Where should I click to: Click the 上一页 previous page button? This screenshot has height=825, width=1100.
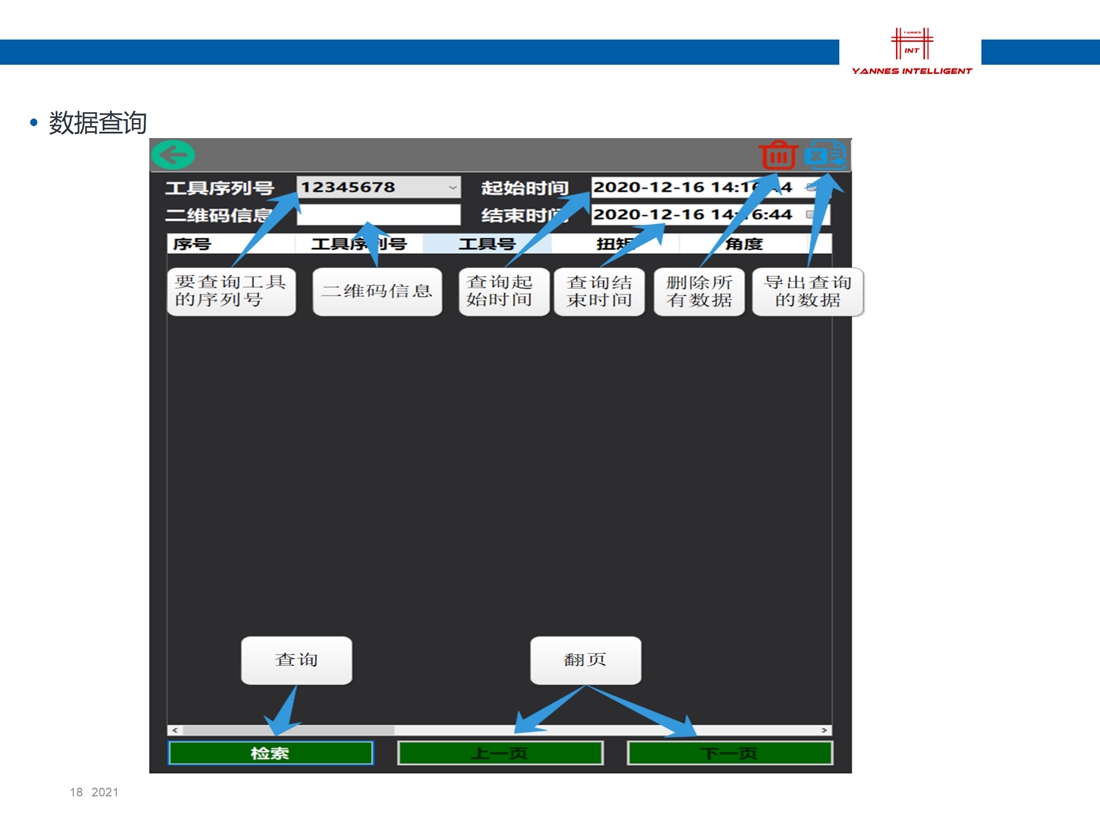[500, 753]
